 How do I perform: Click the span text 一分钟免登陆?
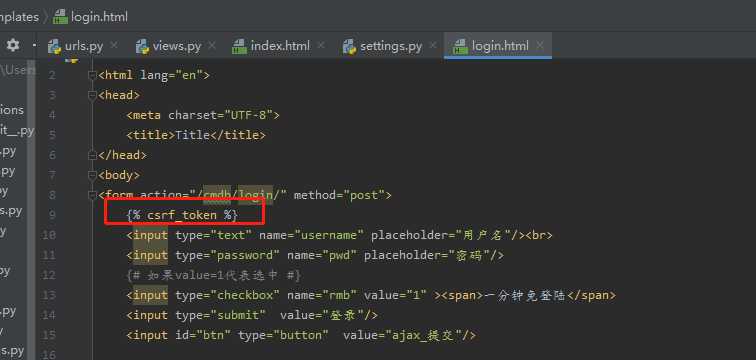pyautogui.click(x=525, y=295)
